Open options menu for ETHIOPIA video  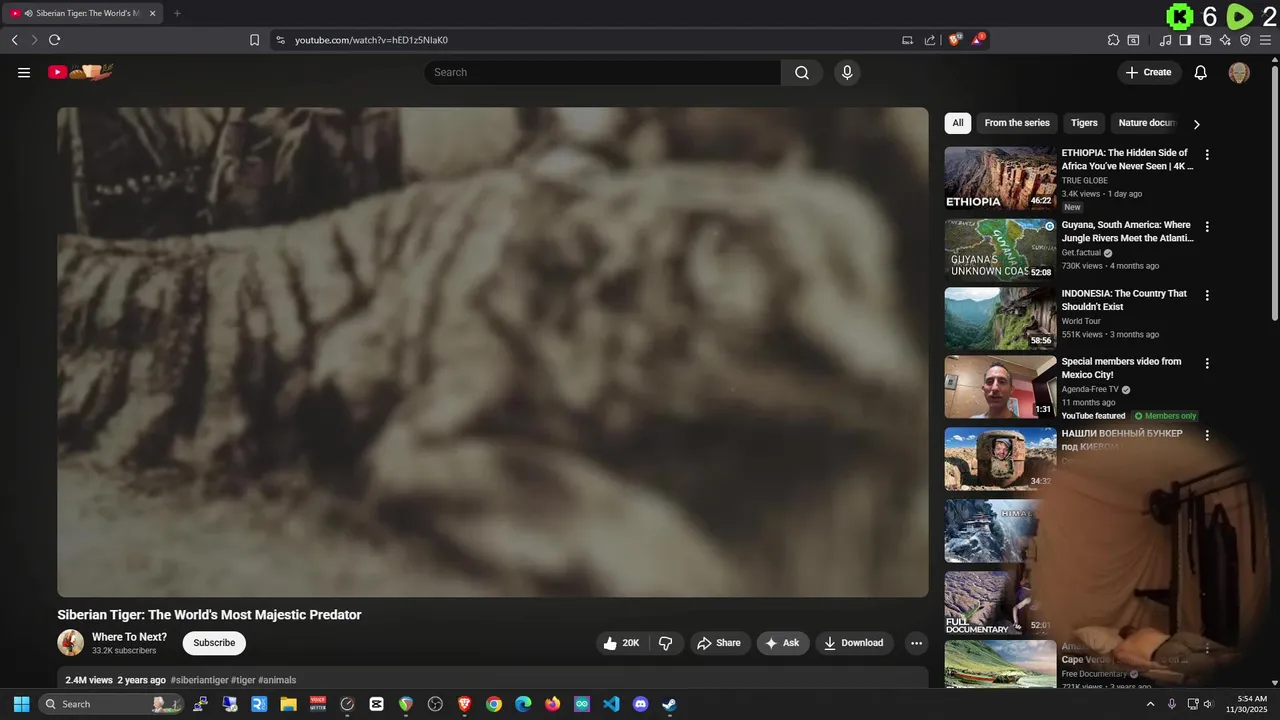(1207, 155)
